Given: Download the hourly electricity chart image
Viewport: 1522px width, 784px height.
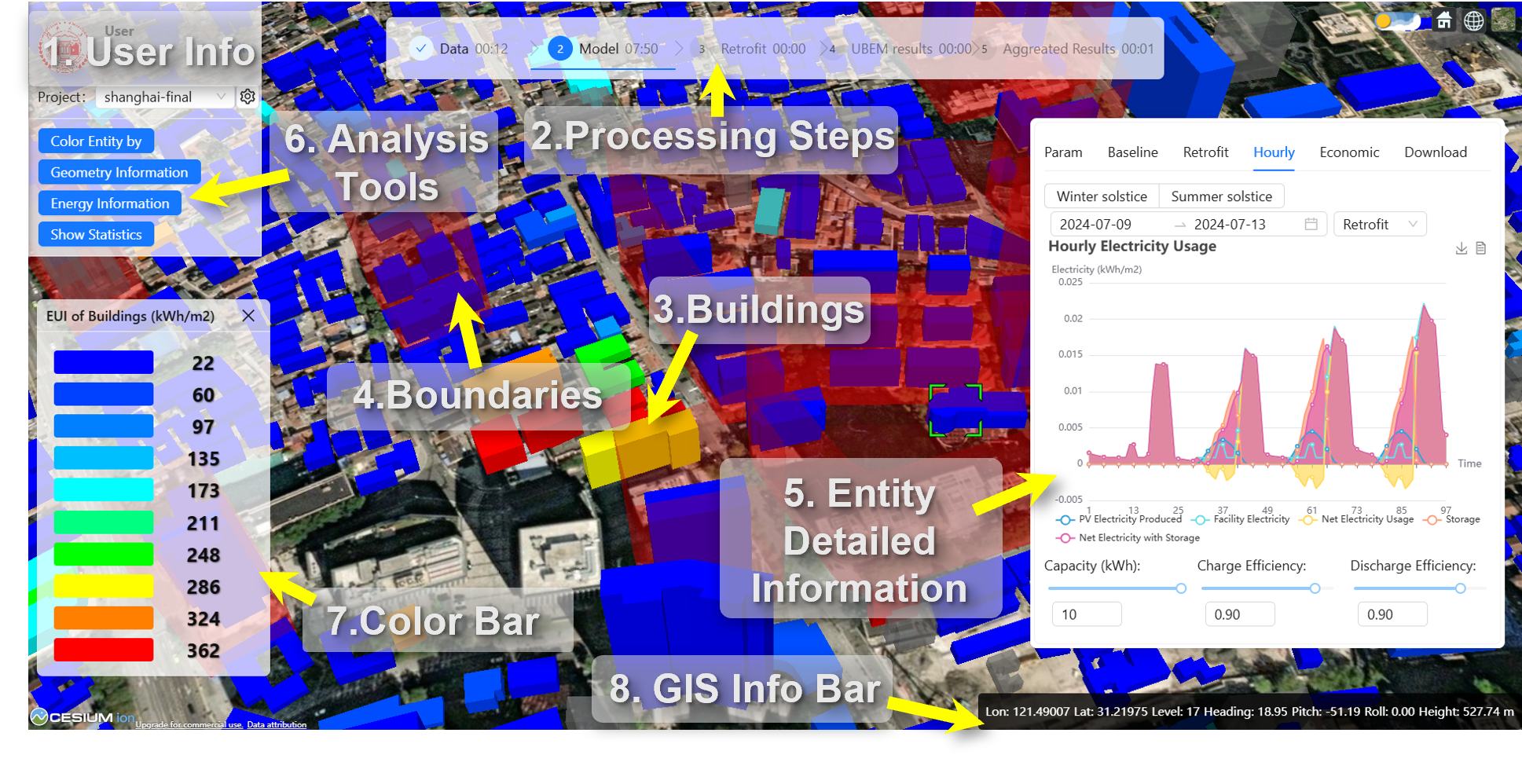Looking at the screenshot, I should click(1461, 248).
